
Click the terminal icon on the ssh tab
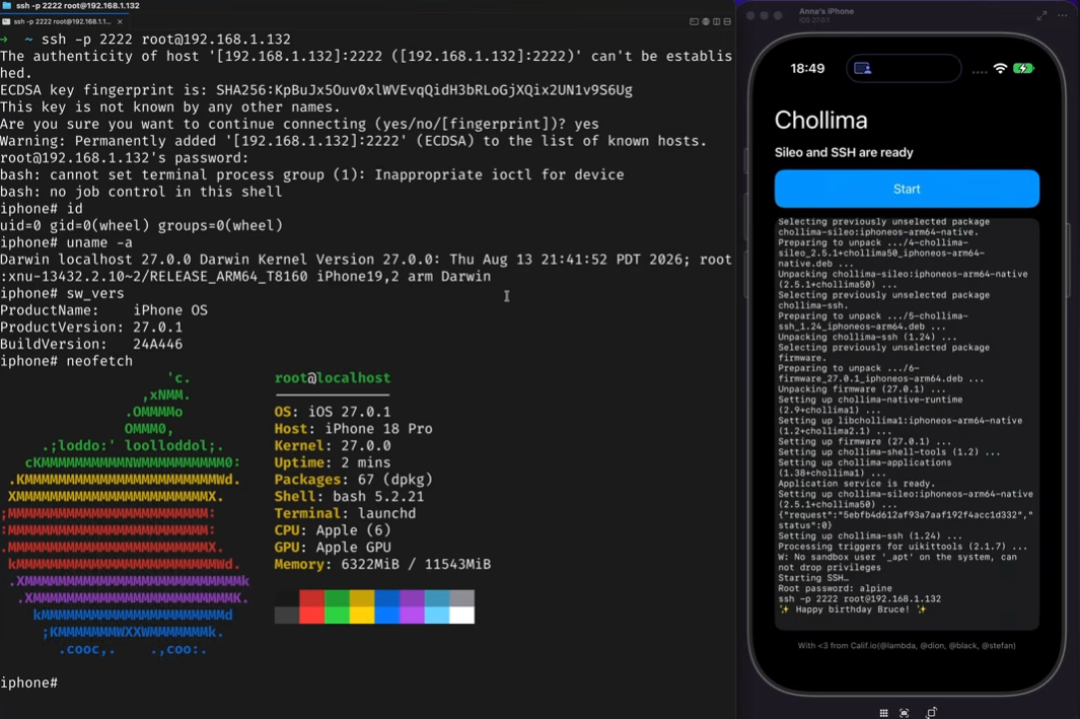(6, 22)
